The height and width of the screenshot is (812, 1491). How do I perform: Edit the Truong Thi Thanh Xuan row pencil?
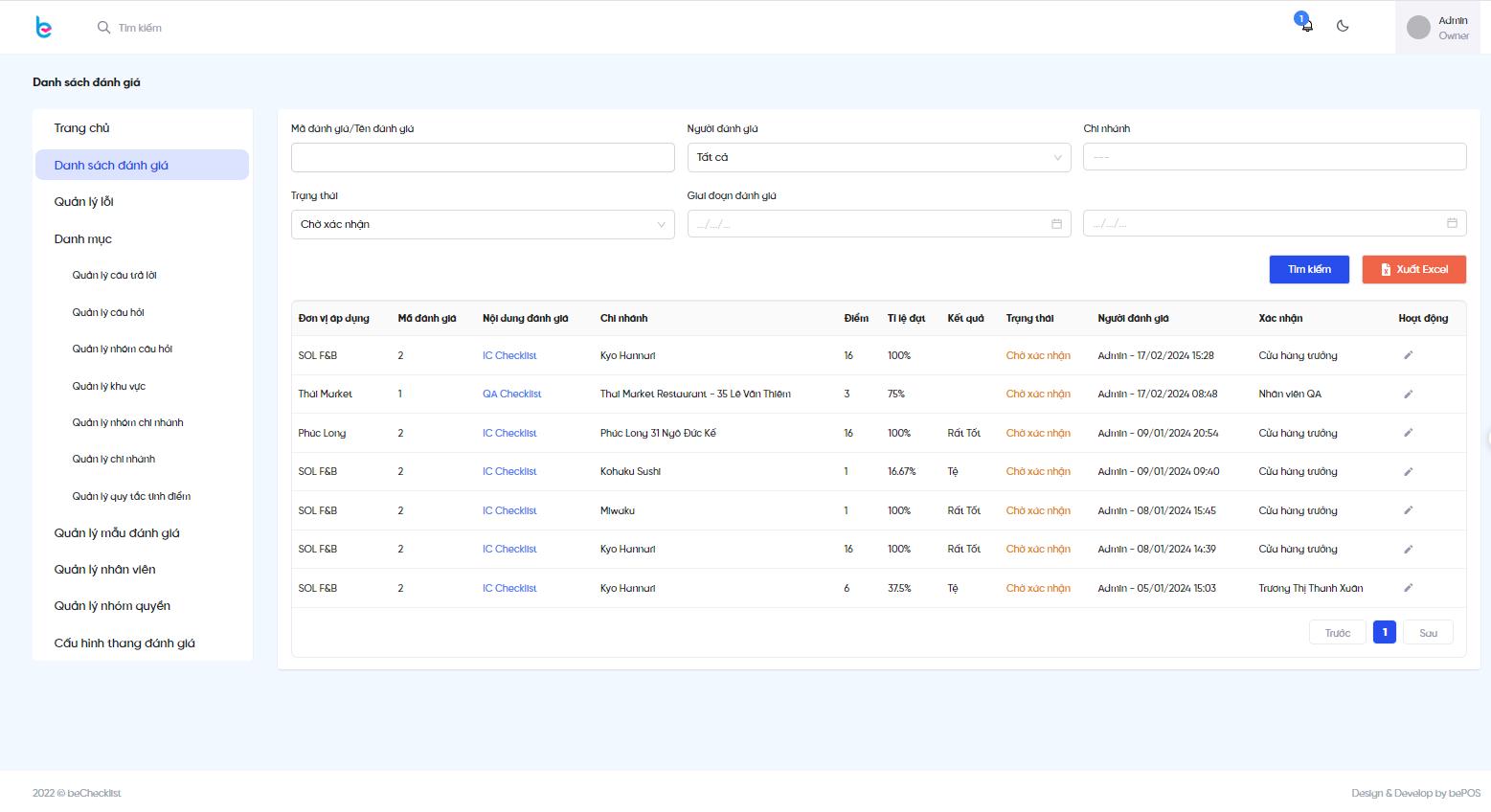[x=1409, y=588]
